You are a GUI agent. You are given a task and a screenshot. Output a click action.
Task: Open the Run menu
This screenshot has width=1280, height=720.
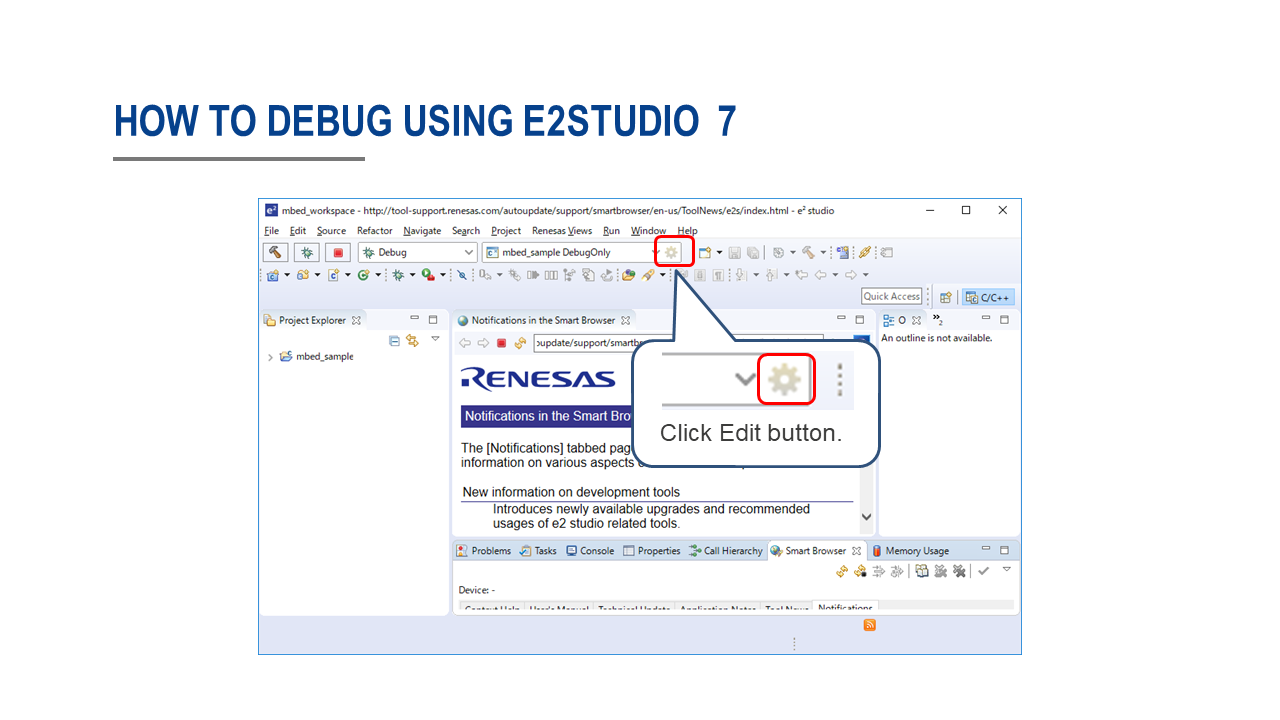click(x=611, y=231)
